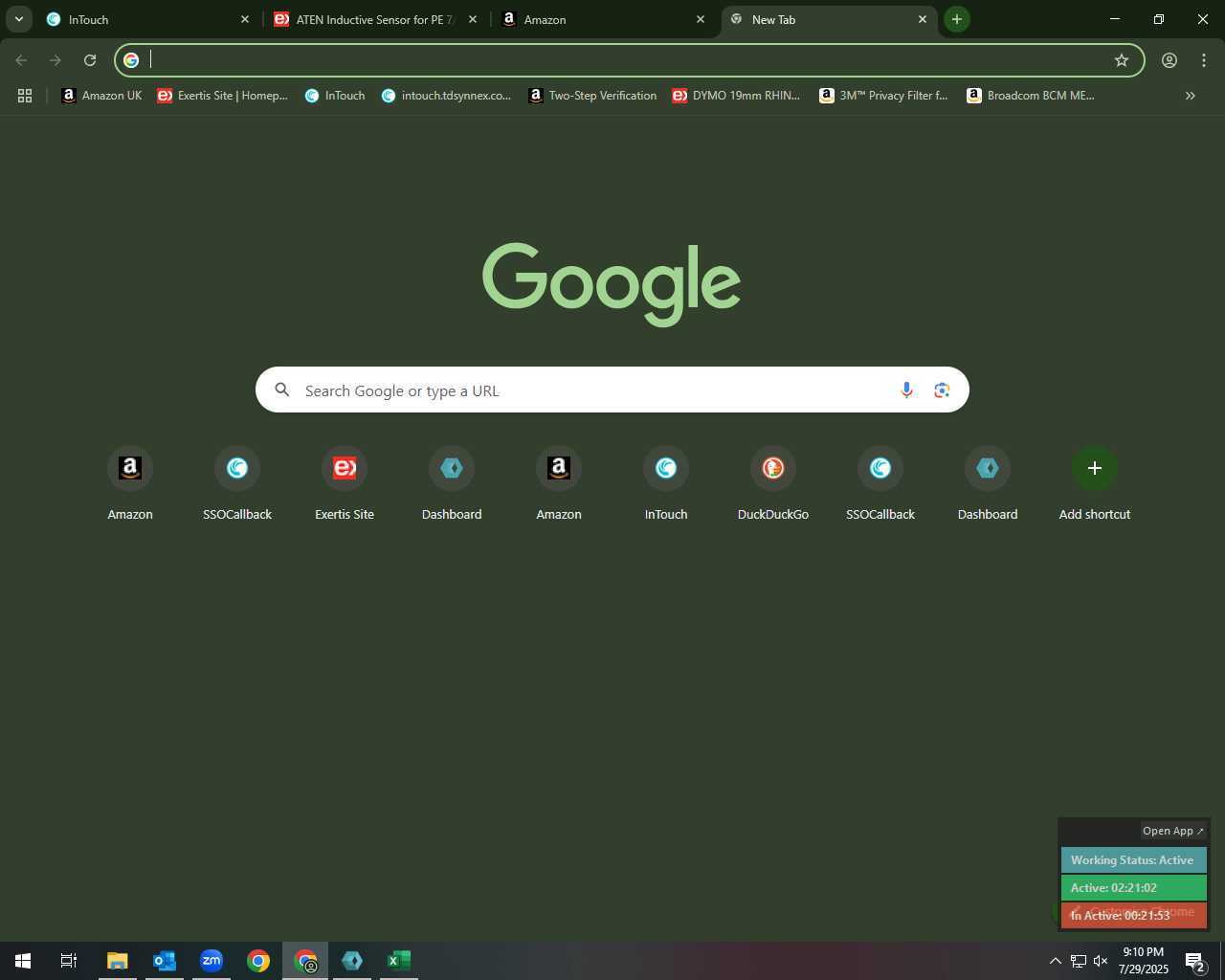The image size is (1225, 980).
Task: Open a new tab with plus button
Action: click(957, 19)
